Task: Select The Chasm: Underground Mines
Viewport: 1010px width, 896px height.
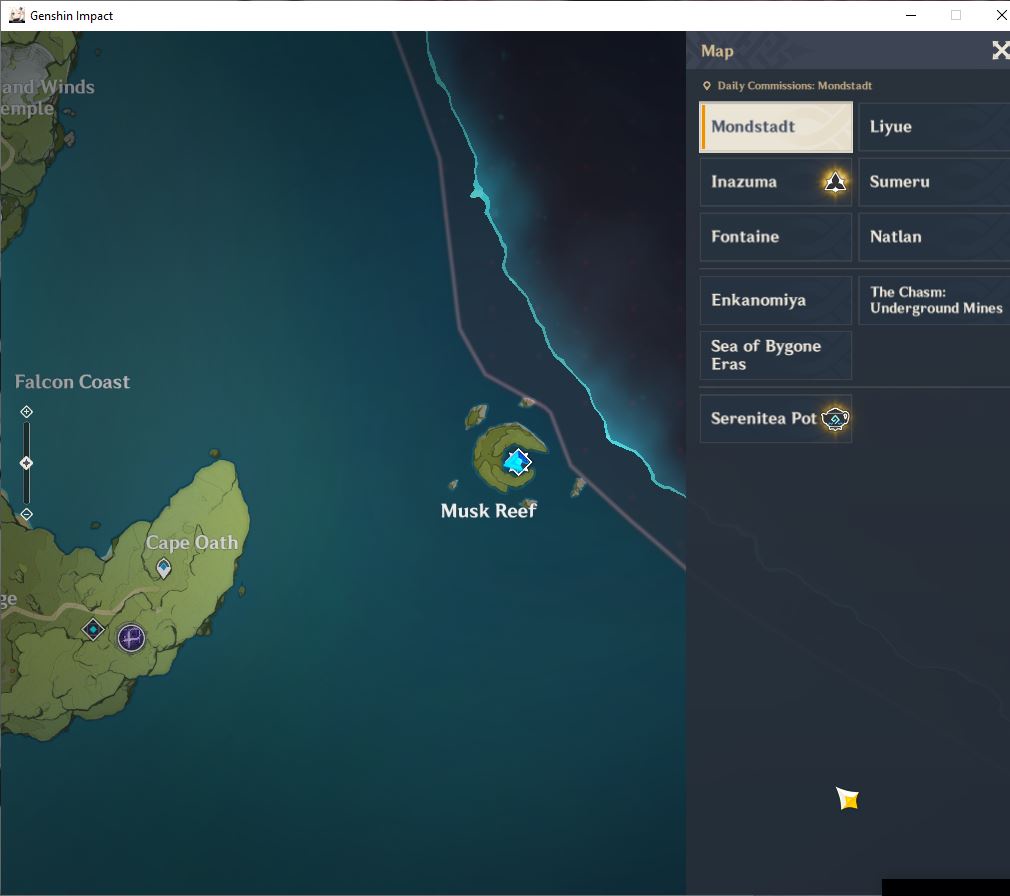Action: pos(934,301)
